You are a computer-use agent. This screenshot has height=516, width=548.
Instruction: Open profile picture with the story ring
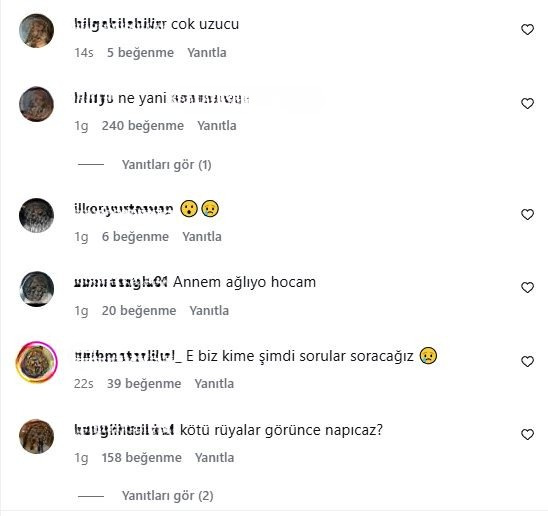point(37,362)
